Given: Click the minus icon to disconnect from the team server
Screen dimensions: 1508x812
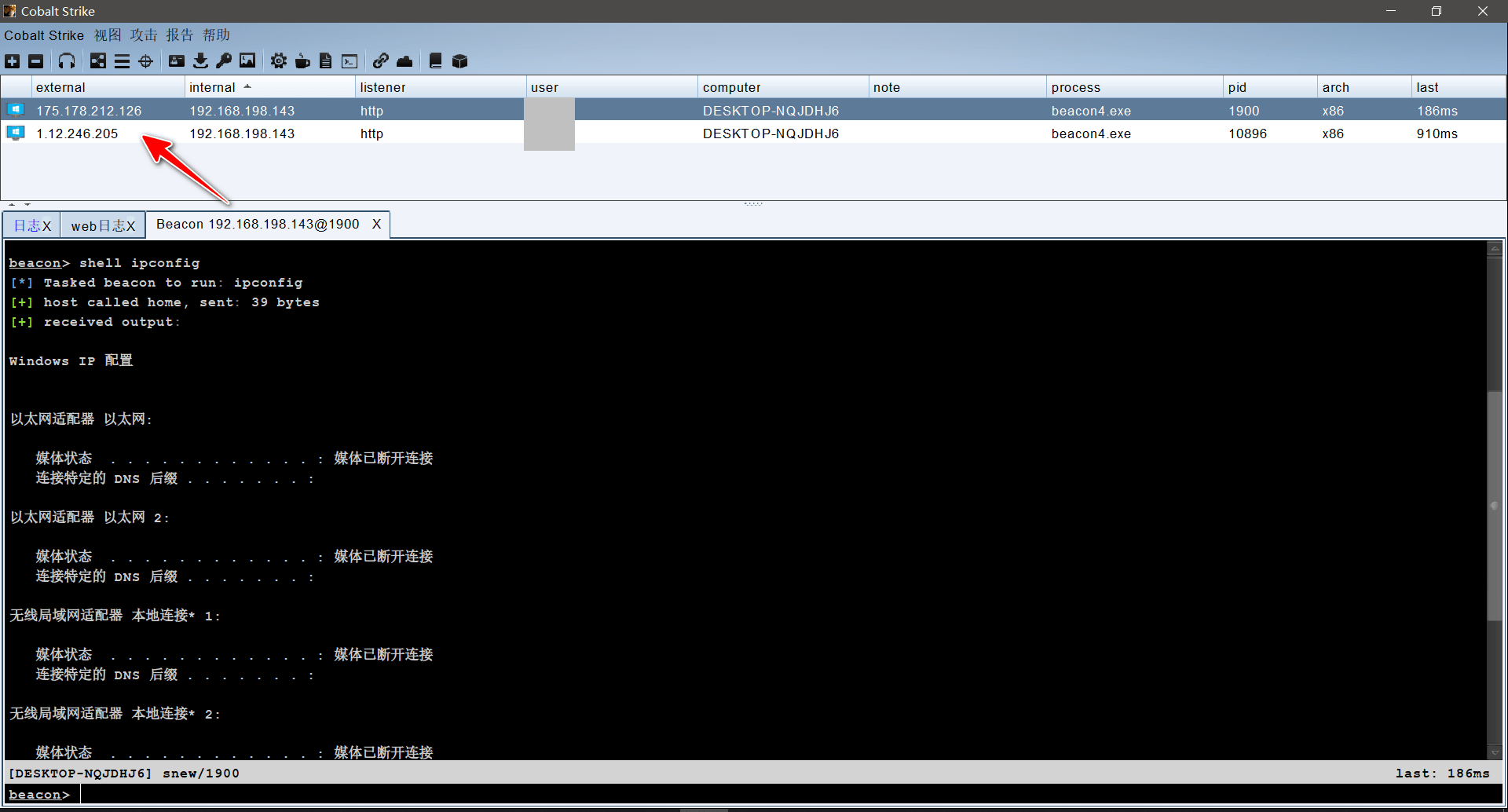Looking at the screenshot, I should pos(36,61).
